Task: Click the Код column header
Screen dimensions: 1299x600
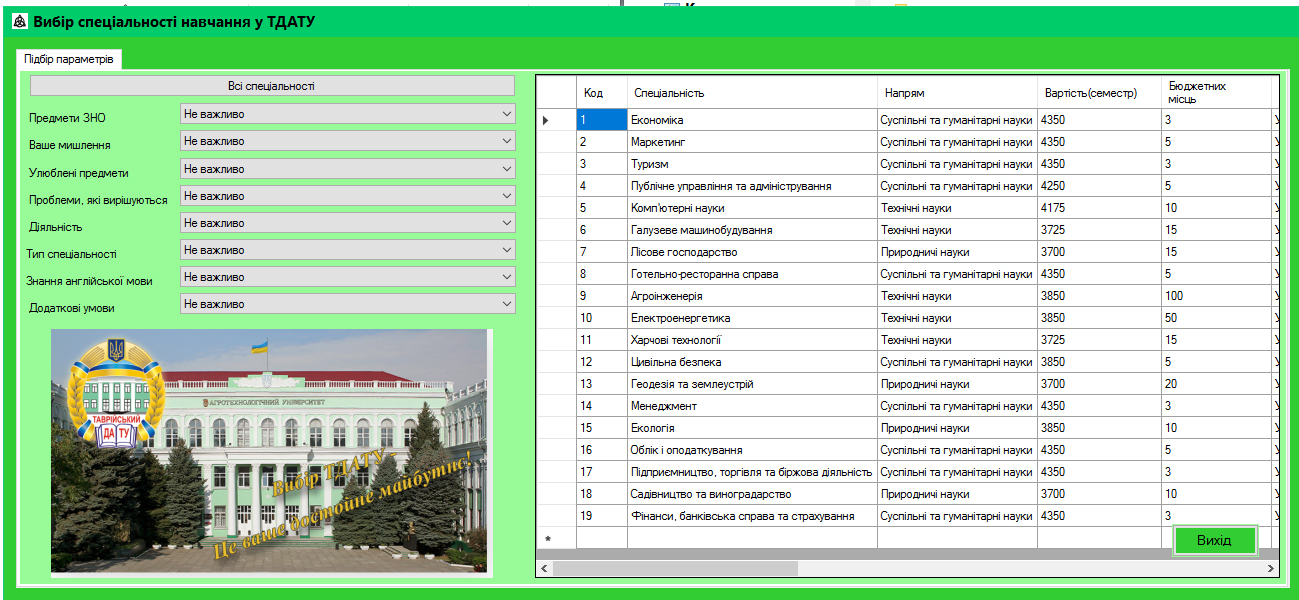Action: tap(601, 93)
